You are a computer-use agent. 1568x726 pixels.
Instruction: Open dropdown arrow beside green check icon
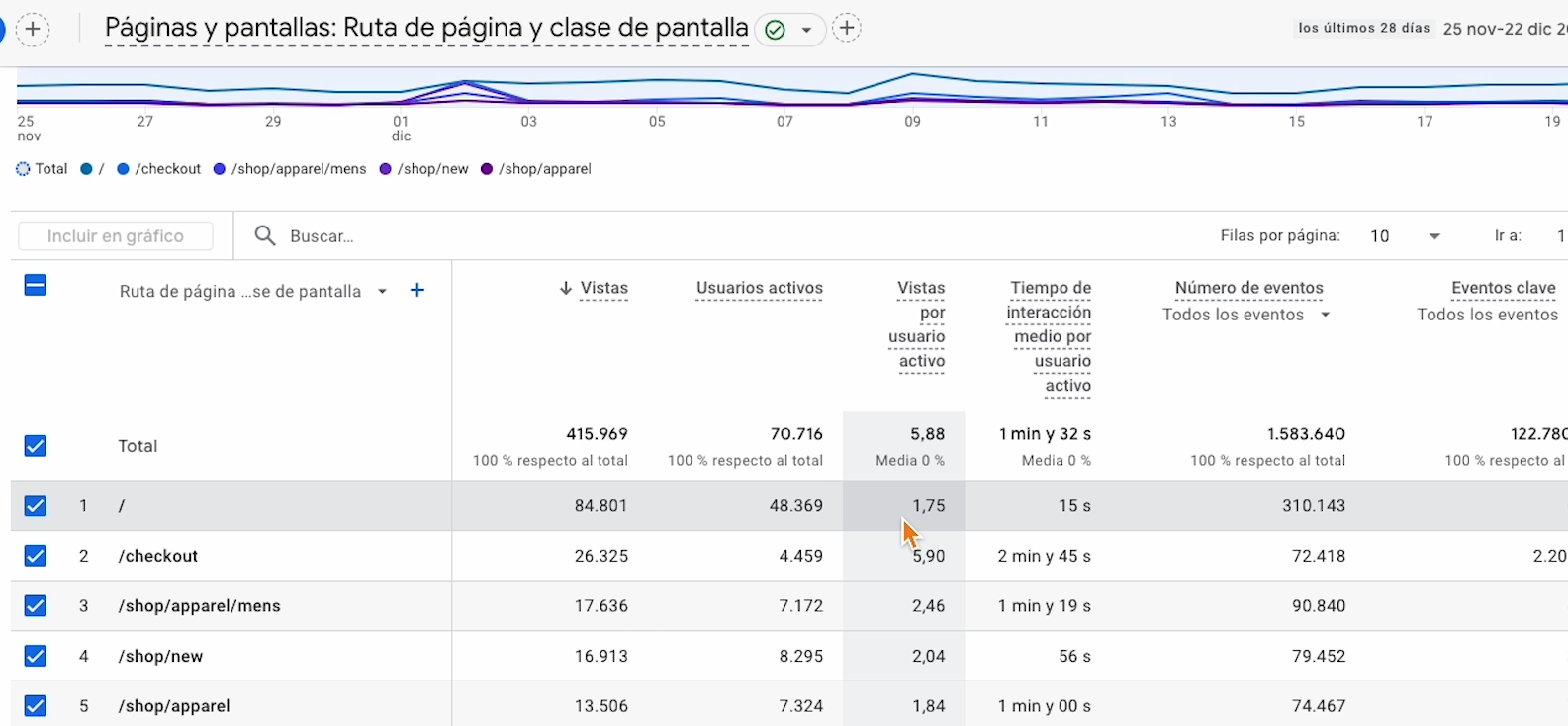click(x=807, y=30)
